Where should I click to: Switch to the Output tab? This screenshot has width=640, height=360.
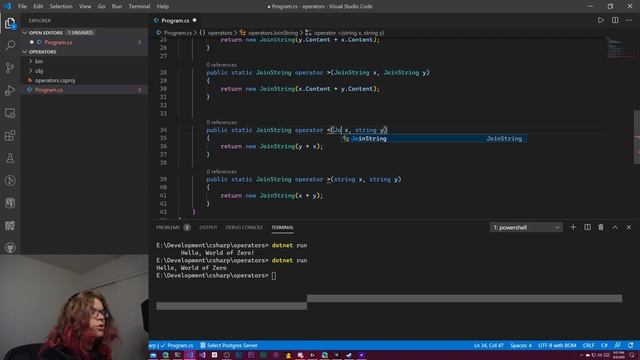(208, 227)
